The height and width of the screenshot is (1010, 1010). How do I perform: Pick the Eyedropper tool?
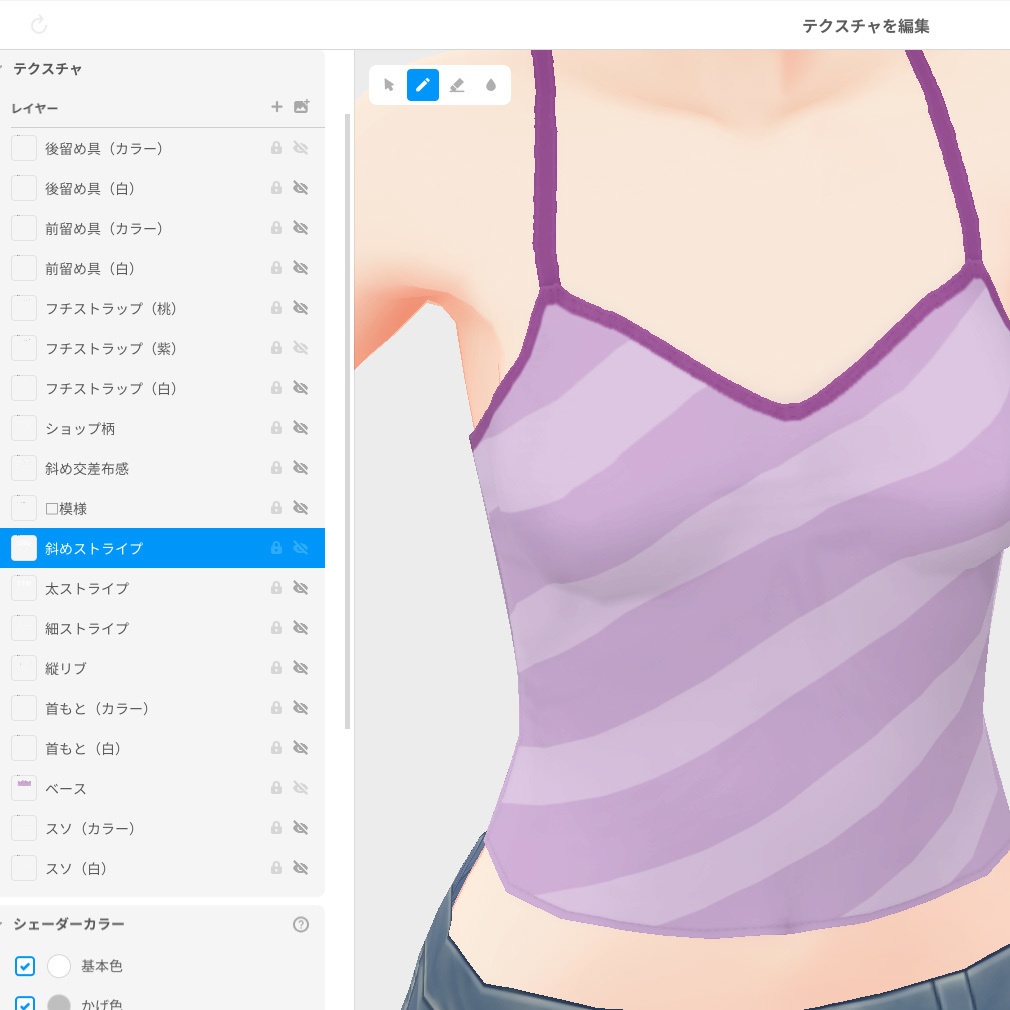[491, 85]
